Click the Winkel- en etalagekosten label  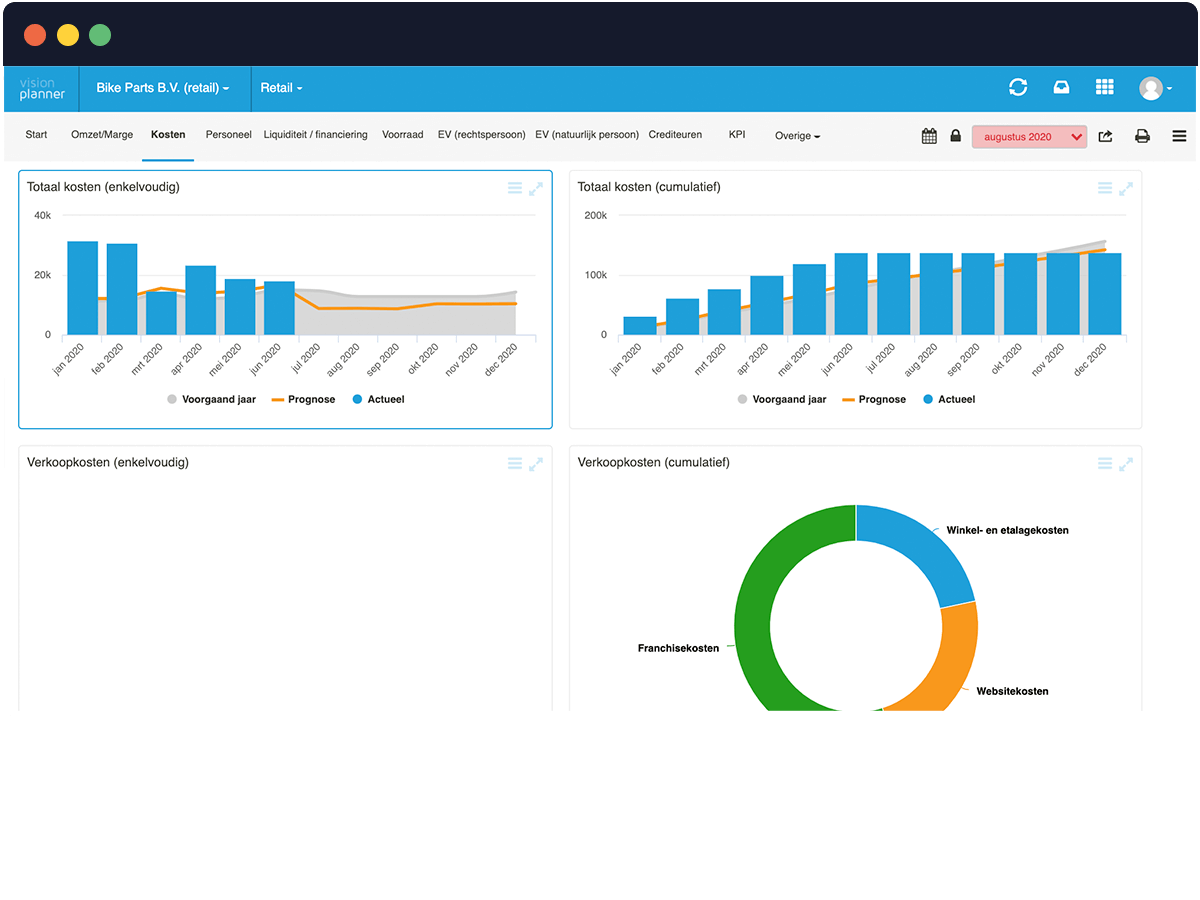(1006, 530)
